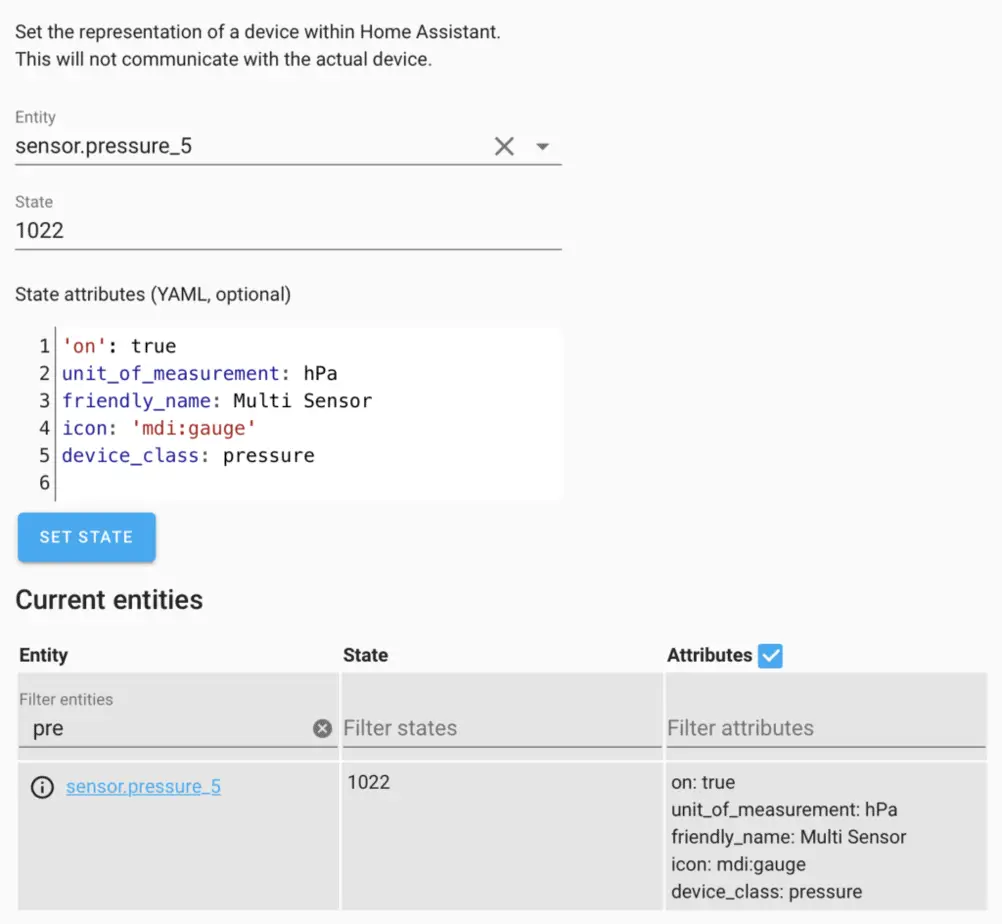Click the device_class pressure line in YAML
Screen dimensions: 1002x924
[180, 455]
